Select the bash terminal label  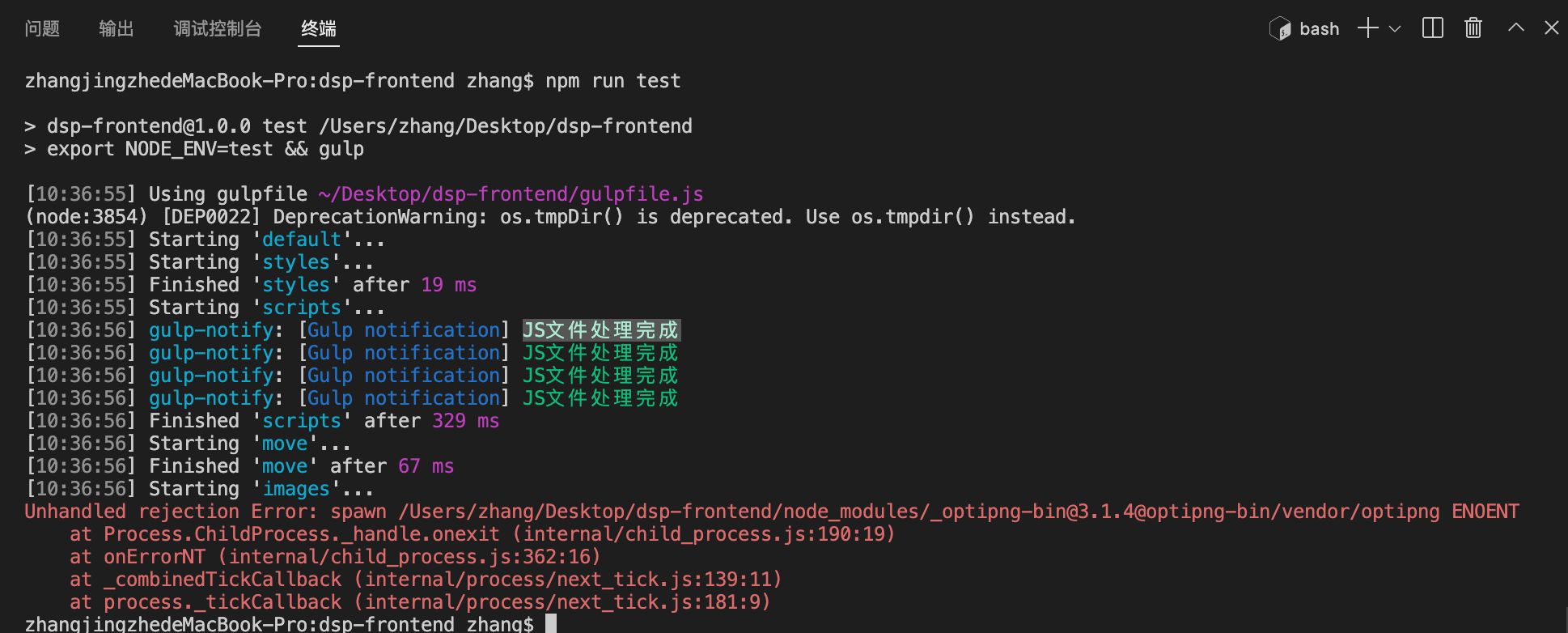point(1320,29)
